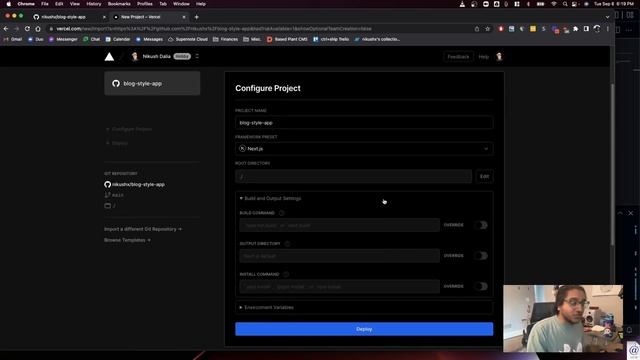
Task: Open the Profiles menu
Action: click(144, 4)
